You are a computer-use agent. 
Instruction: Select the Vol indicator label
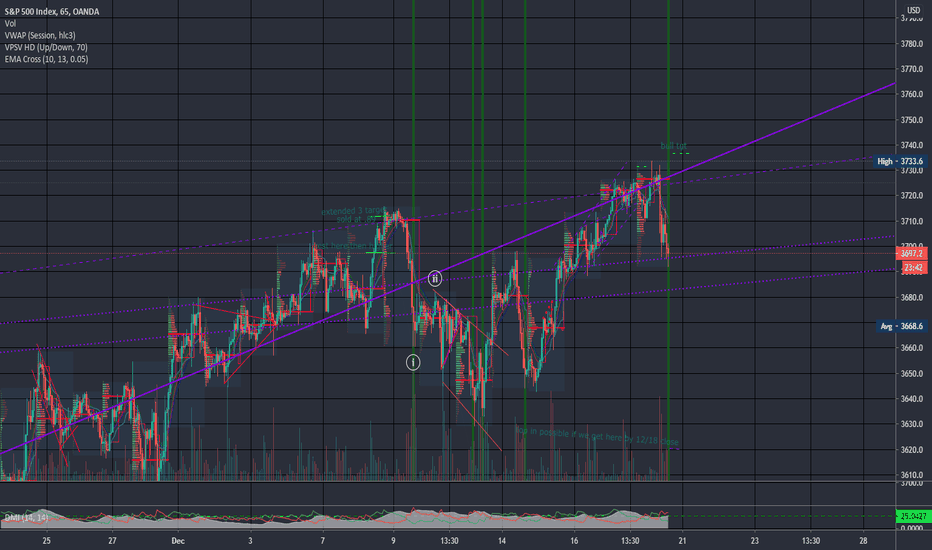[x=10, y=23]
